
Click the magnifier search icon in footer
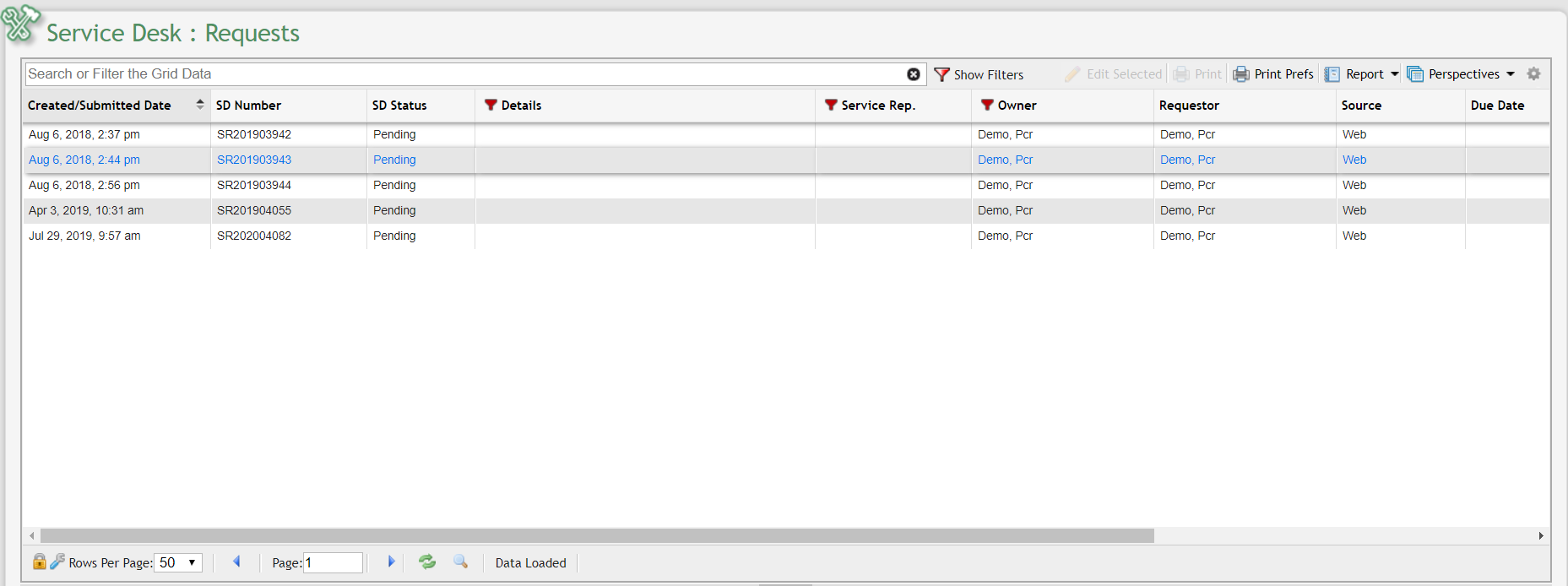[x=460, y=562]
